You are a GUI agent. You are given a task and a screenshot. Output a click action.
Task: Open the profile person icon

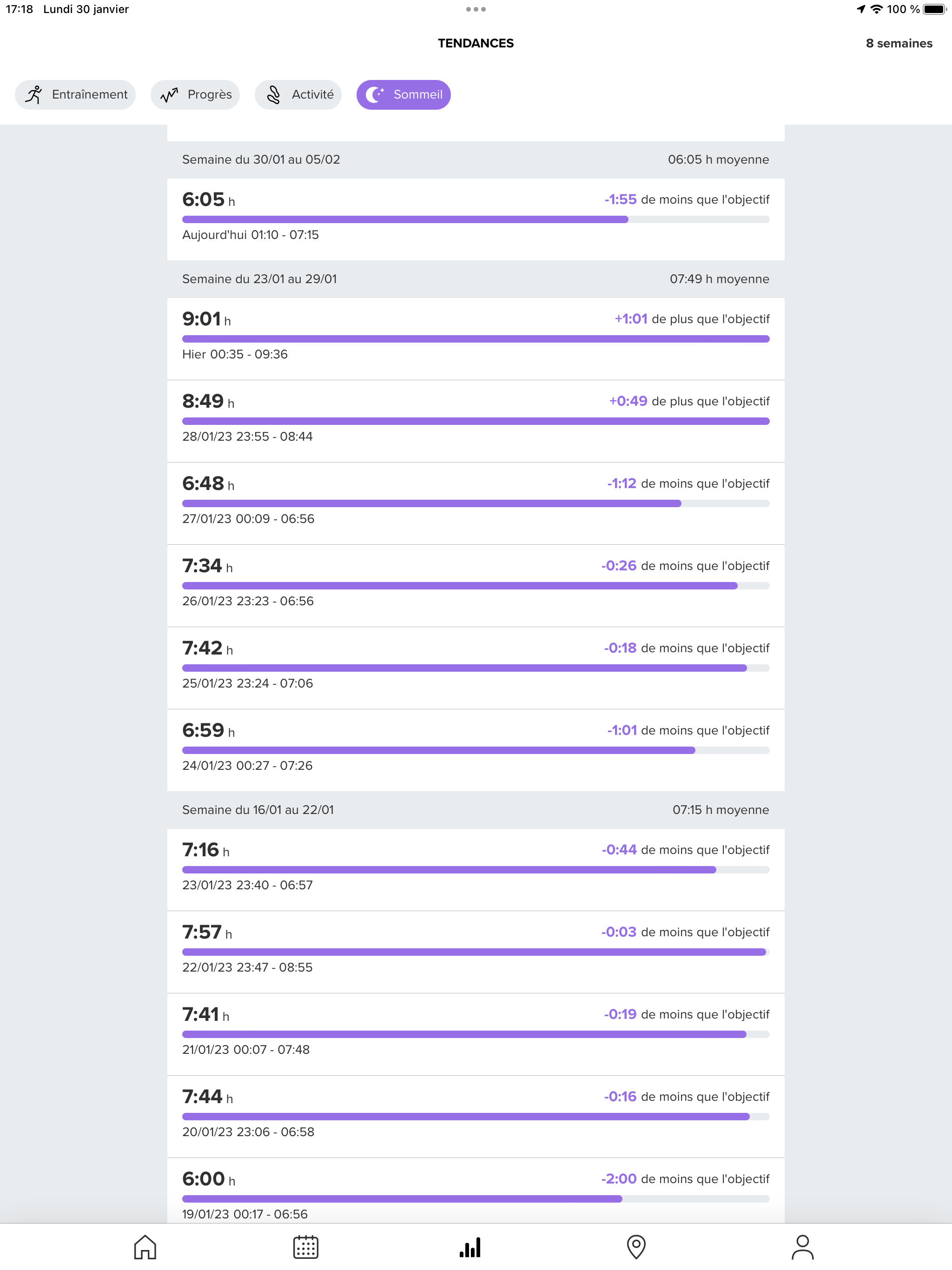[802, 1247]
